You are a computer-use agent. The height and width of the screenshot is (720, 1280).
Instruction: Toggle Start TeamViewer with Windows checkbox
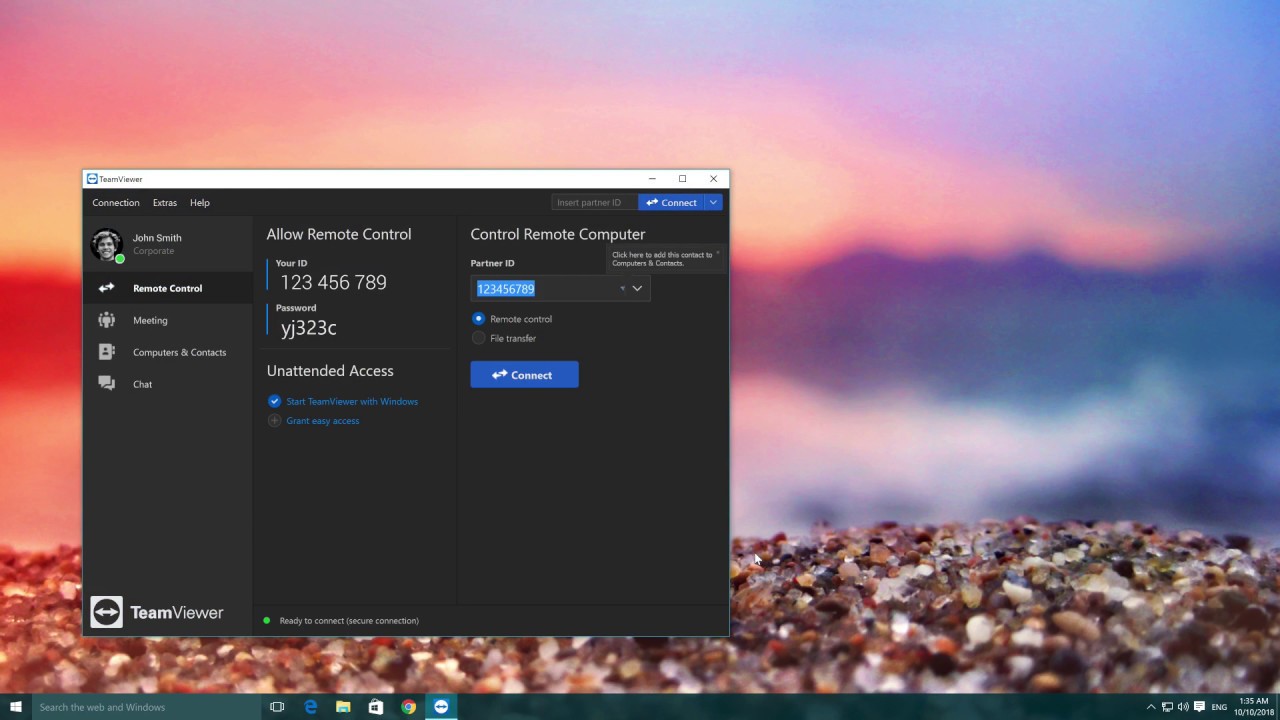[274, 401]
